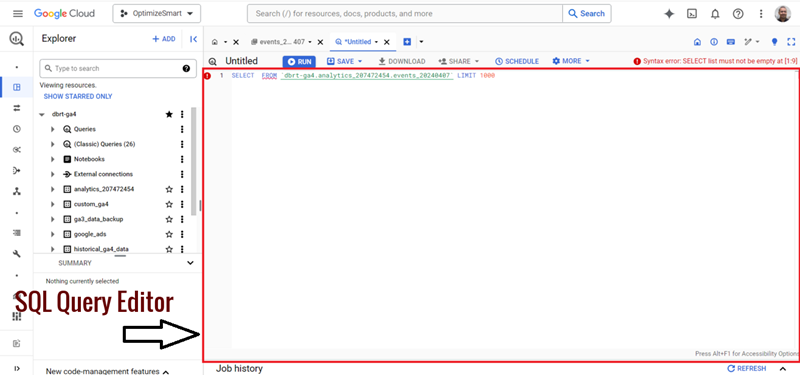This screenshot has height=375, width=800.
Task: Open dropdown beside new query plus
Action: (421, 42)
